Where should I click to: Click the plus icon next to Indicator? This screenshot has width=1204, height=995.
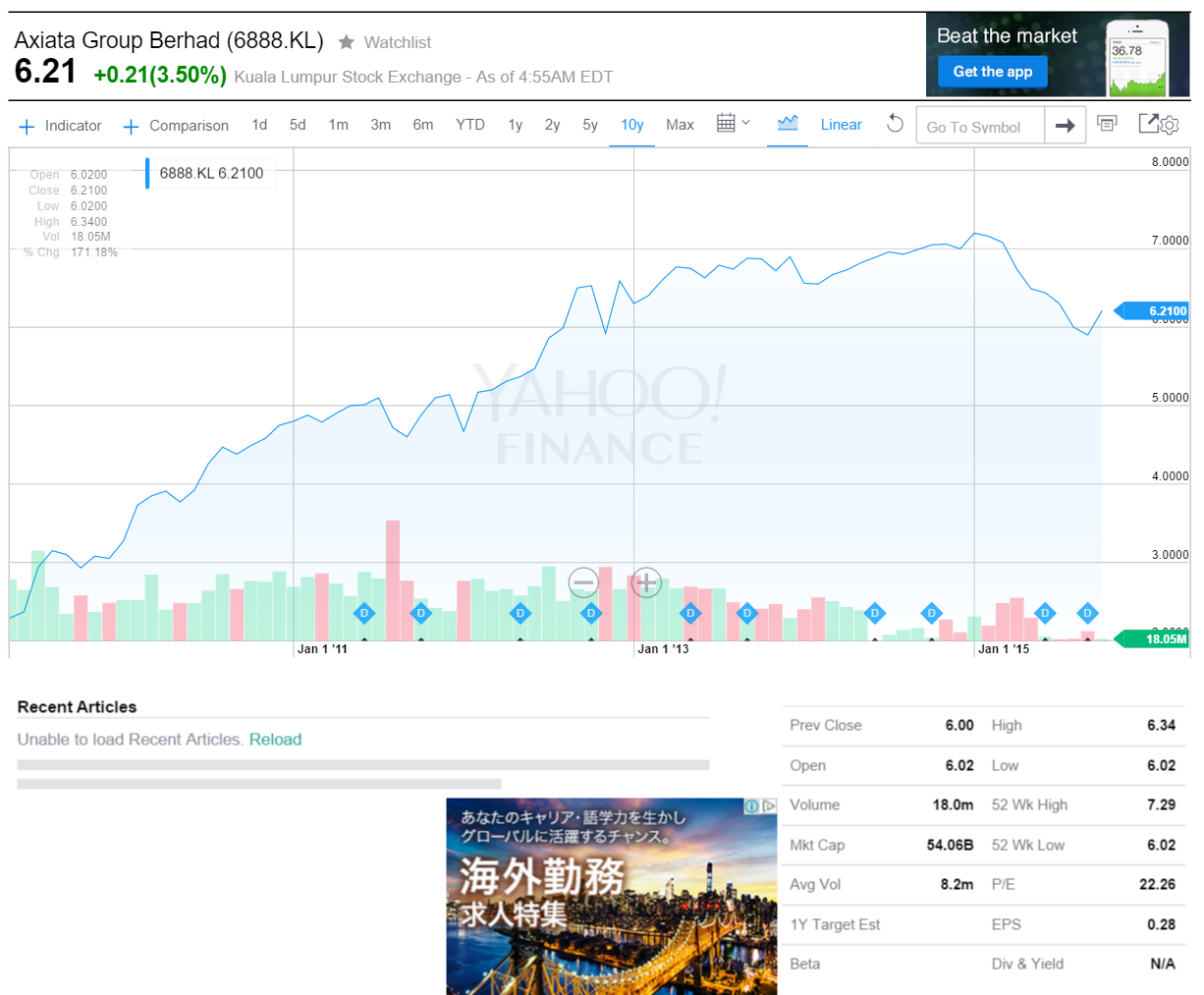tap(27, 127)
